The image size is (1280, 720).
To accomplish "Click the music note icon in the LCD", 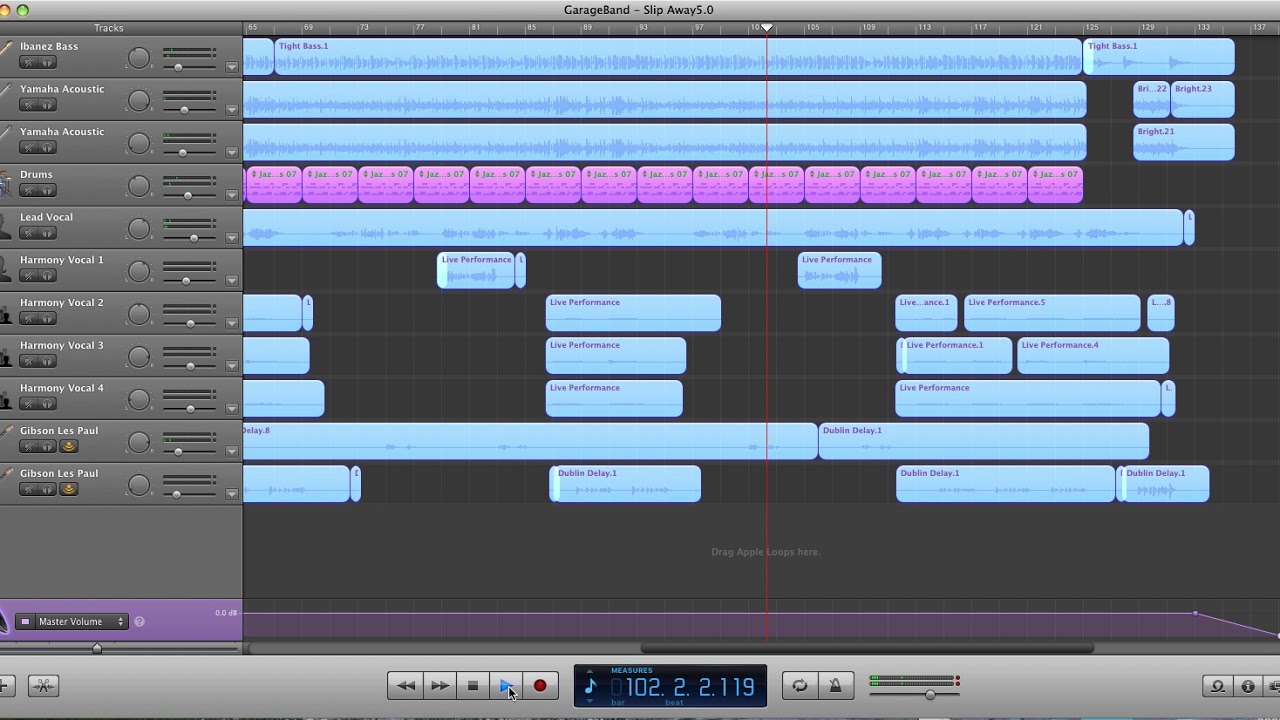I will tap(590, 686).
